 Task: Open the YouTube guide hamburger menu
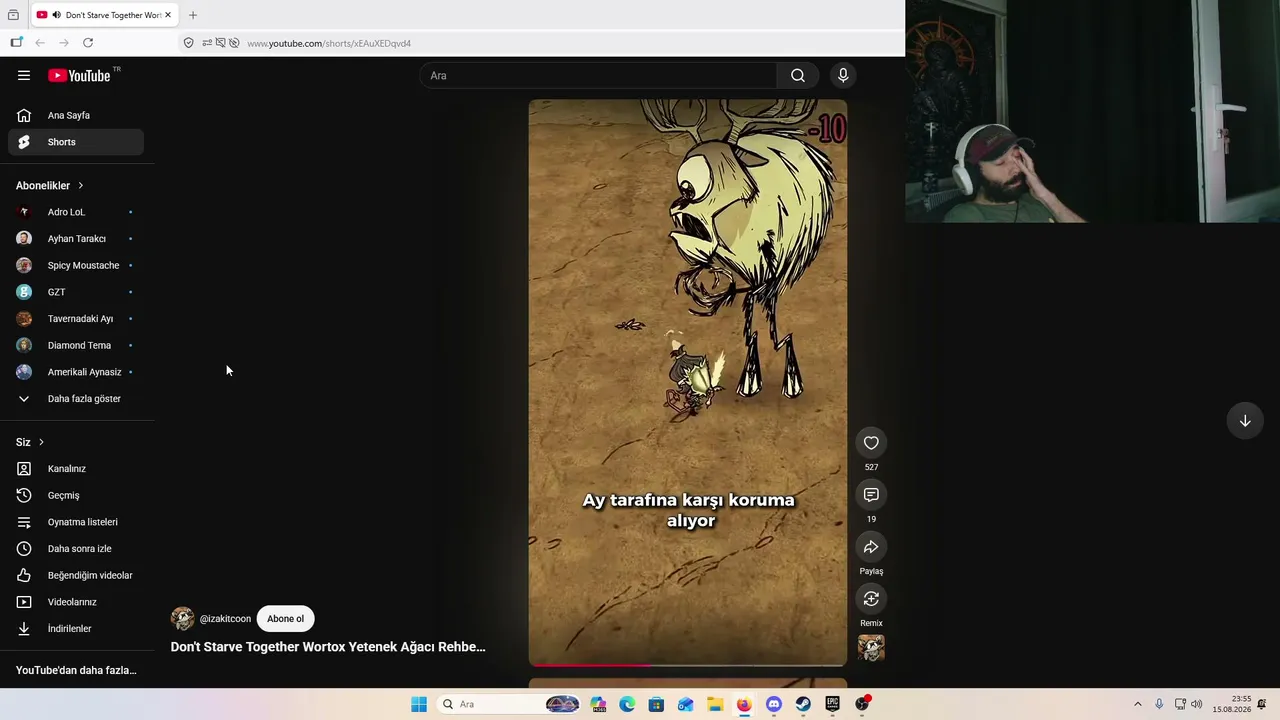[24, 75]
